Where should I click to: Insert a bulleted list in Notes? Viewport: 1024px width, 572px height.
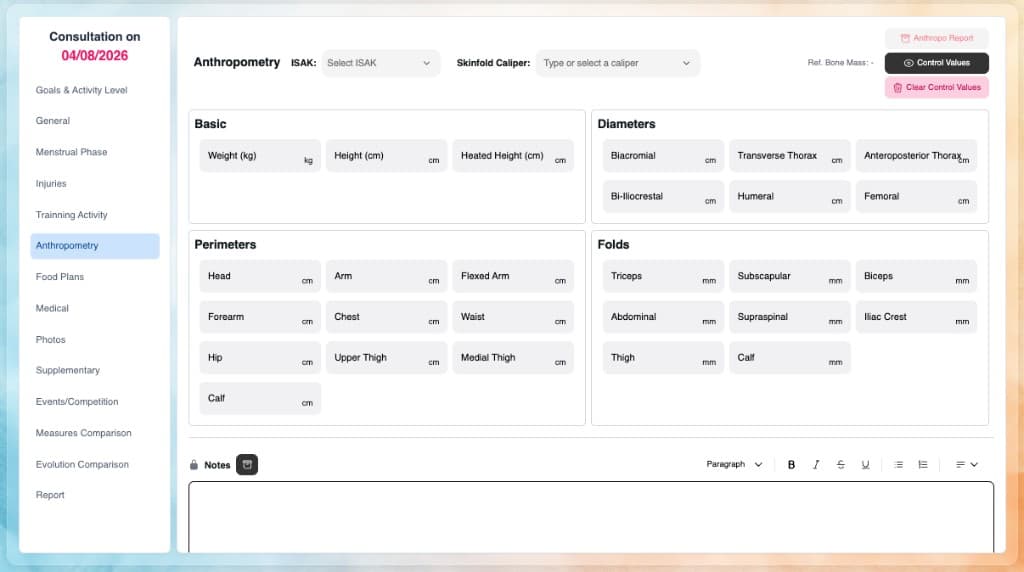(899, 464)
